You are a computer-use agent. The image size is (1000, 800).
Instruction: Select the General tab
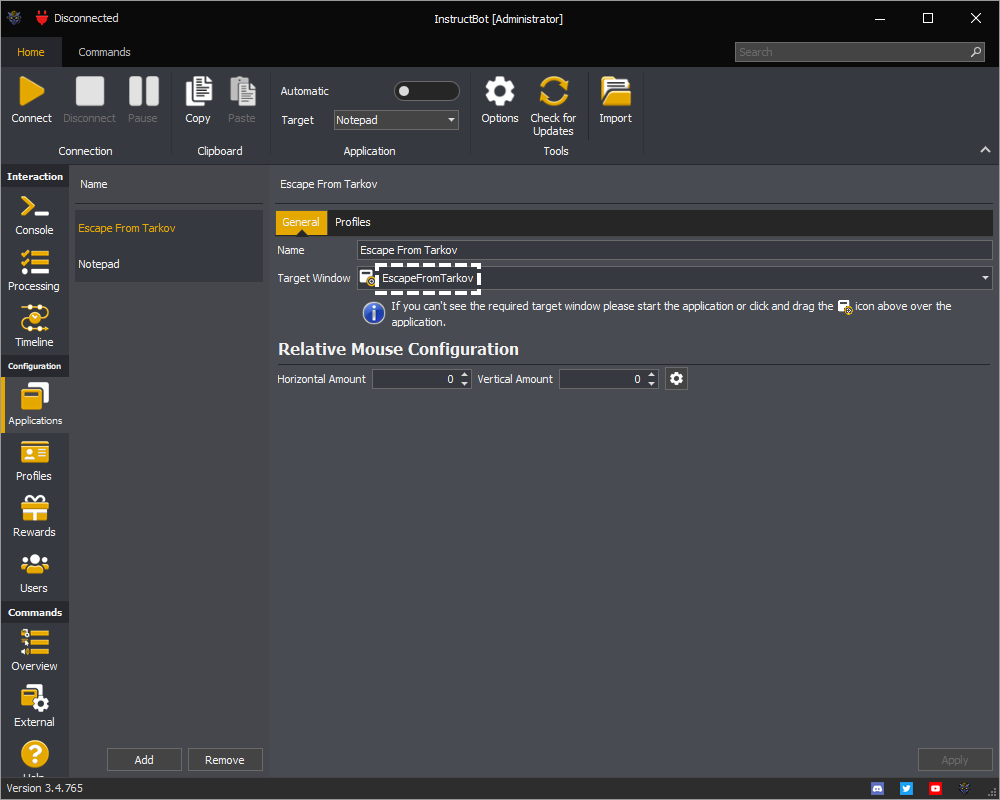301,223
